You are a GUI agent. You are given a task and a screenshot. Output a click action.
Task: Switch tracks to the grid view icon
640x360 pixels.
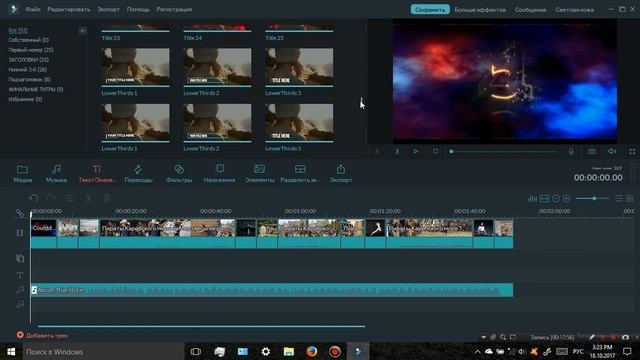pyautogui.click(x=630, y=198)
